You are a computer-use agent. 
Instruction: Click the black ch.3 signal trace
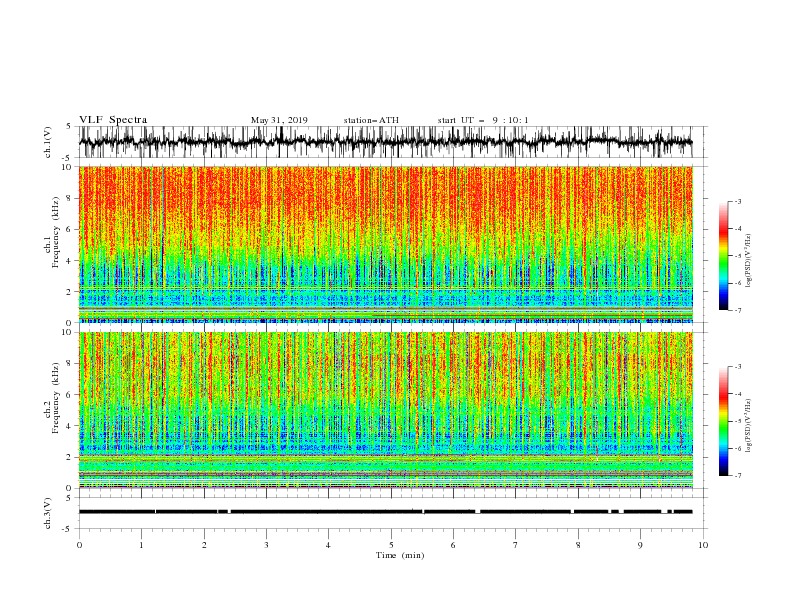tap(385, 512)
